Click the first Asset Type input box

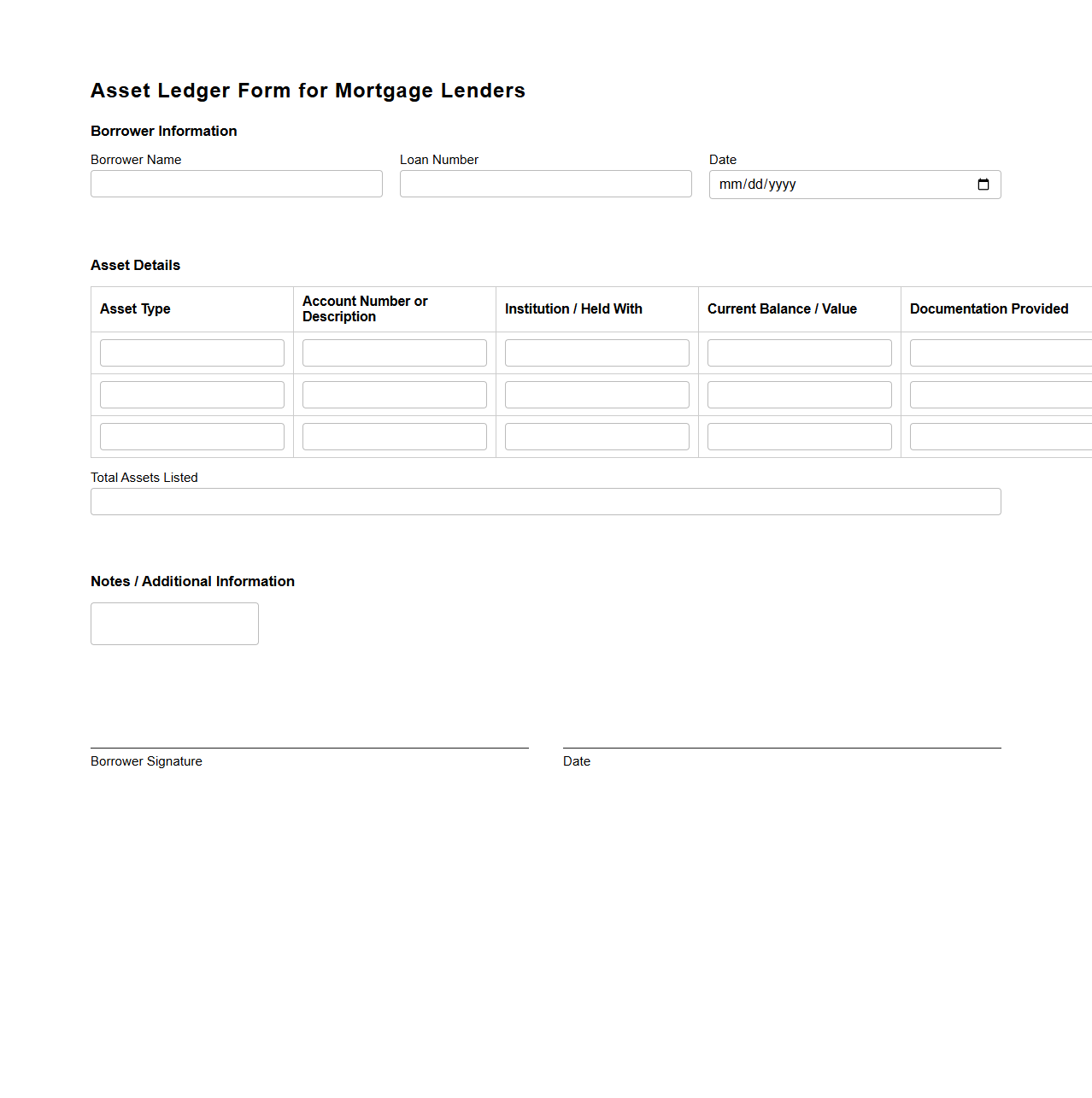point(191,352)
